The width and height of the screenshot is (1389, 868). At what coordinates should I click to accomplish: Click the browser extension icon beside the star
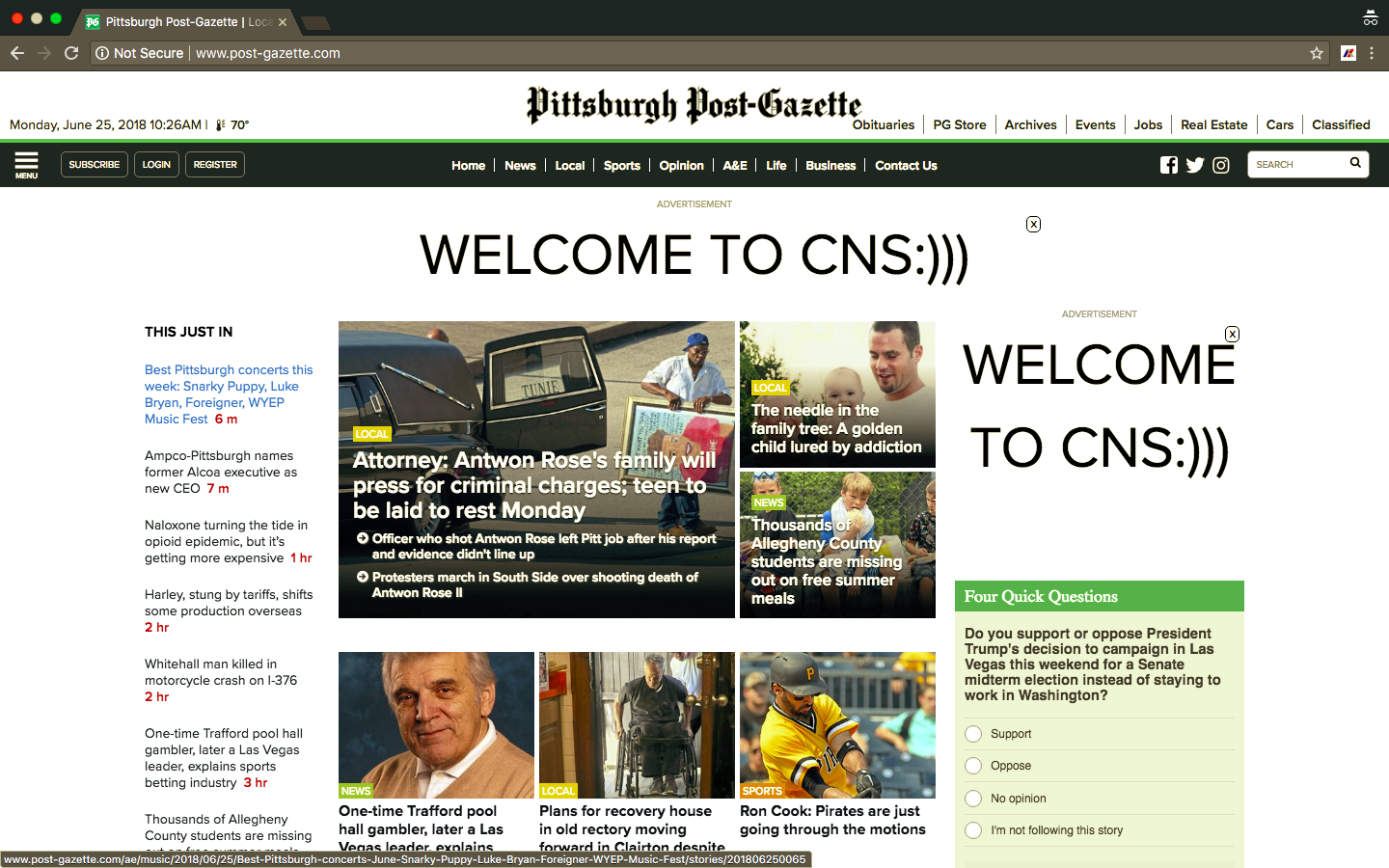tap(1348, 53)
